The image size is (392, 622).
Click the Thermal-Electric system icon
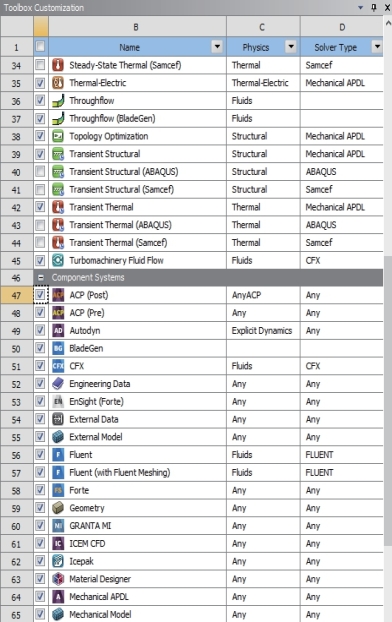click(x=58, y=83)
